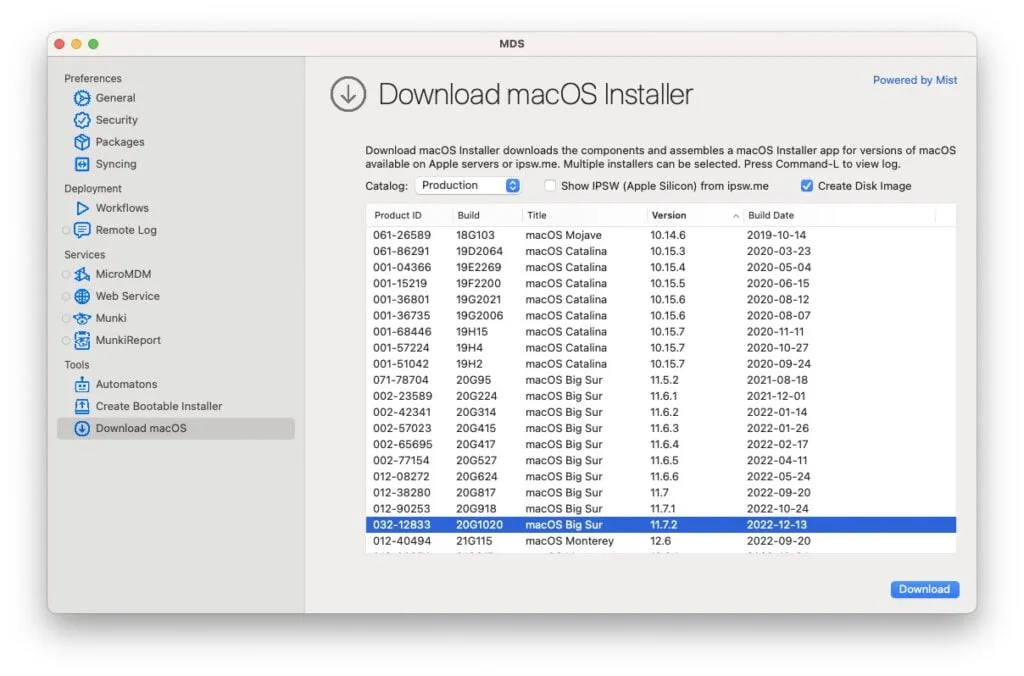The height and width of the screenshot is (676, 1024).
Task: Open General preferences icon
Action: click(82, 98)
